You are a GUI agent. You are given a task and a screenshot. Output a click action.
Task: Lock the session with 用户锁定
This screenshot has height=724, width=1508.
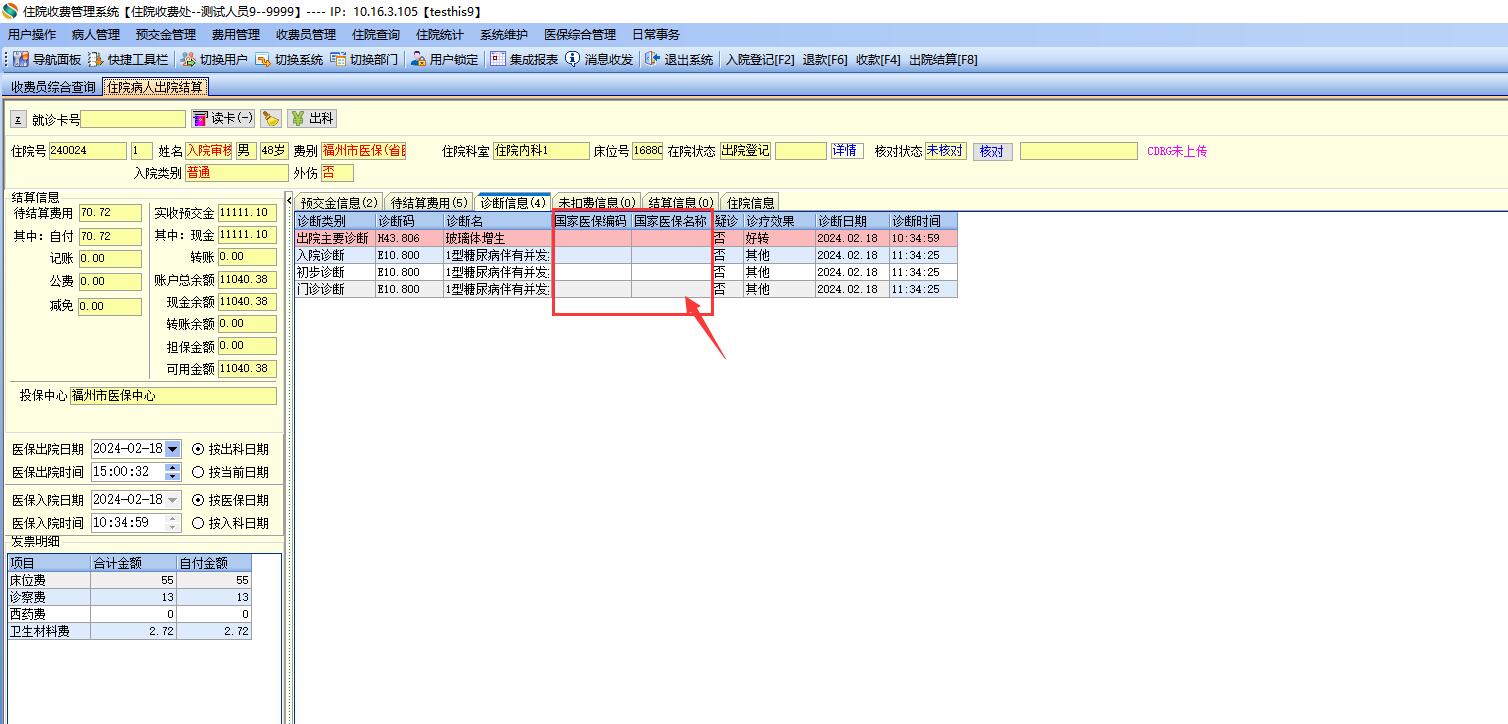445,59
